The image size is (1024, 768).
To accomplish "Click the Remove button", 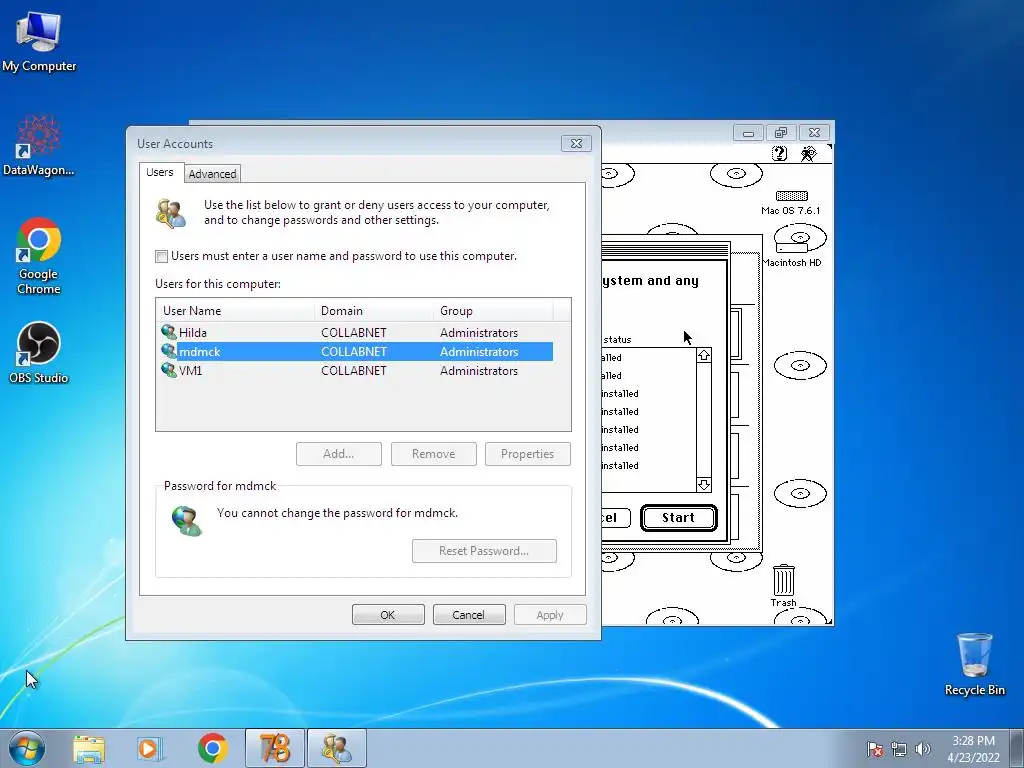I will [x=434, y=454].
